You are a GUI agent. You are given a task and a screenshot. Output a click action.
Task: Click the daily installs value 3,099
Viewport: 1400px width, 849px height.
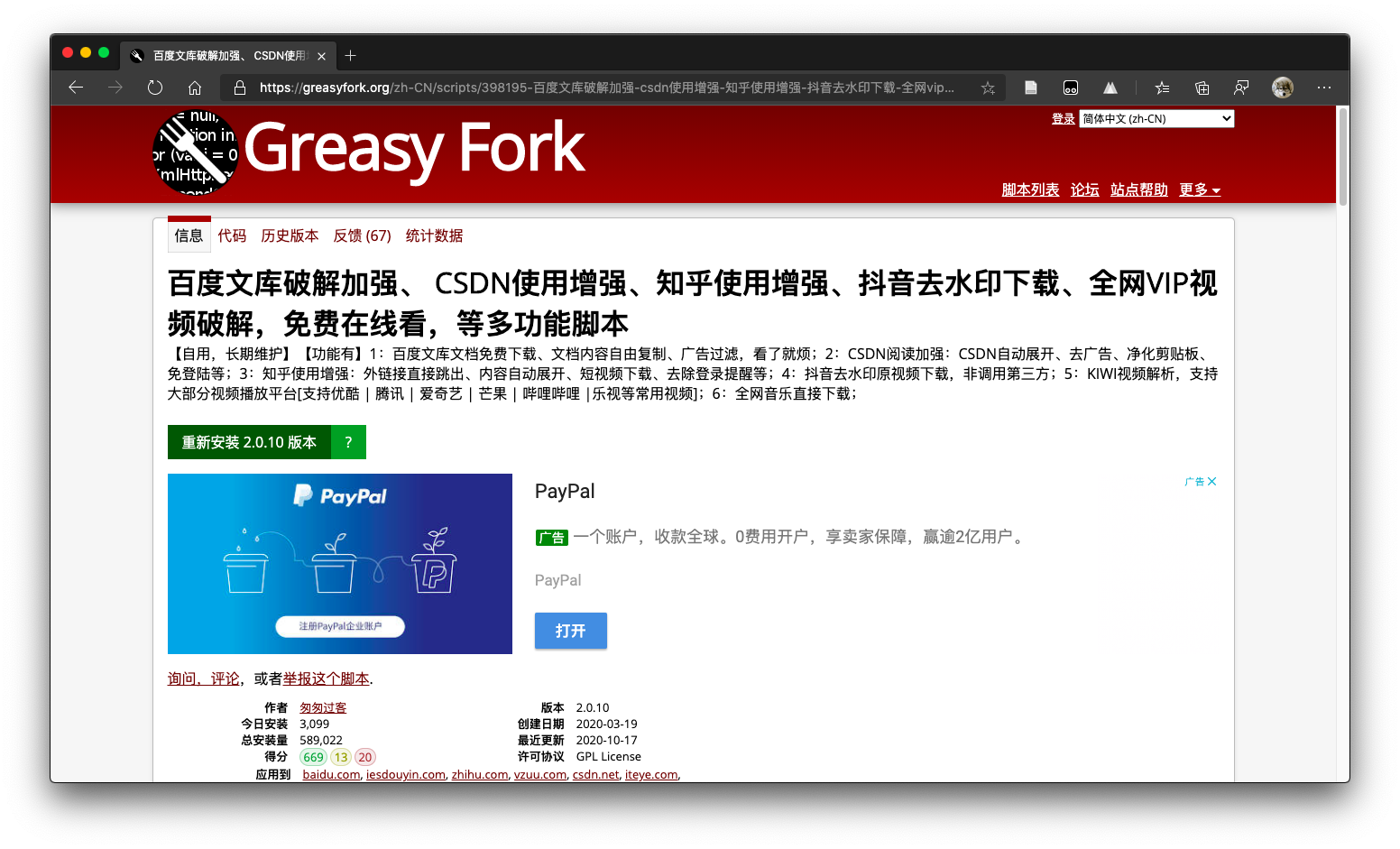315,724
